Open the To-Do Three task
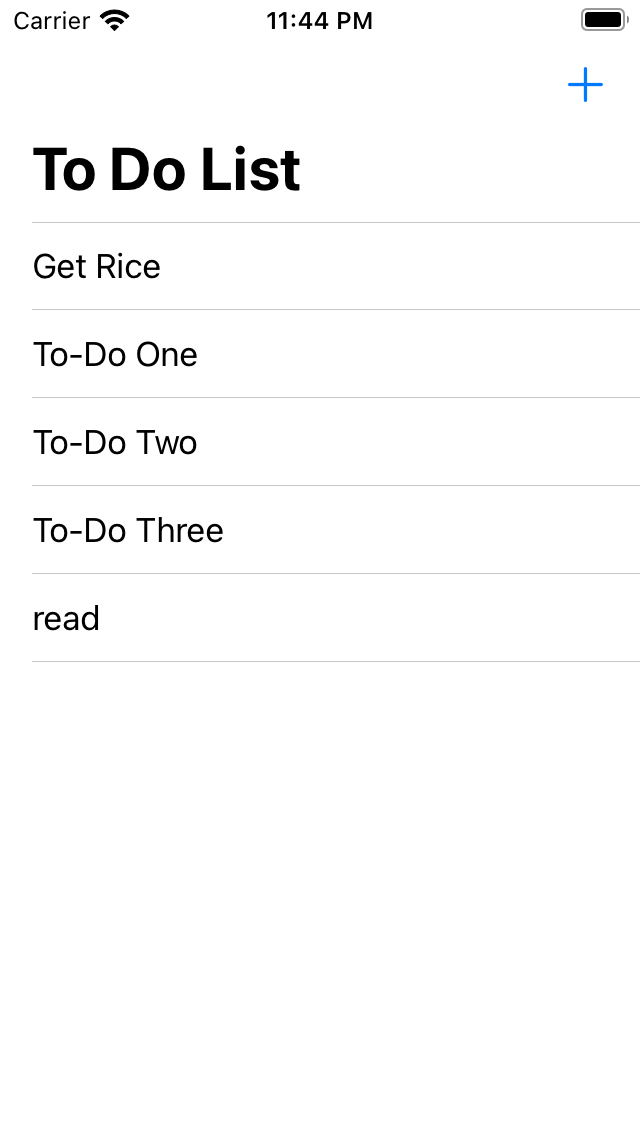The width and height of the screenshot is (640, 1136). [336, 530]
